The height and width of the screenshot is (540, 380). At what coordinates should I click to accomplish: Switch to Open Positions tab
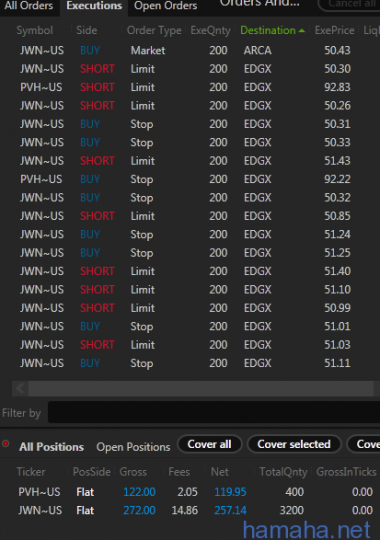(133, 447)
